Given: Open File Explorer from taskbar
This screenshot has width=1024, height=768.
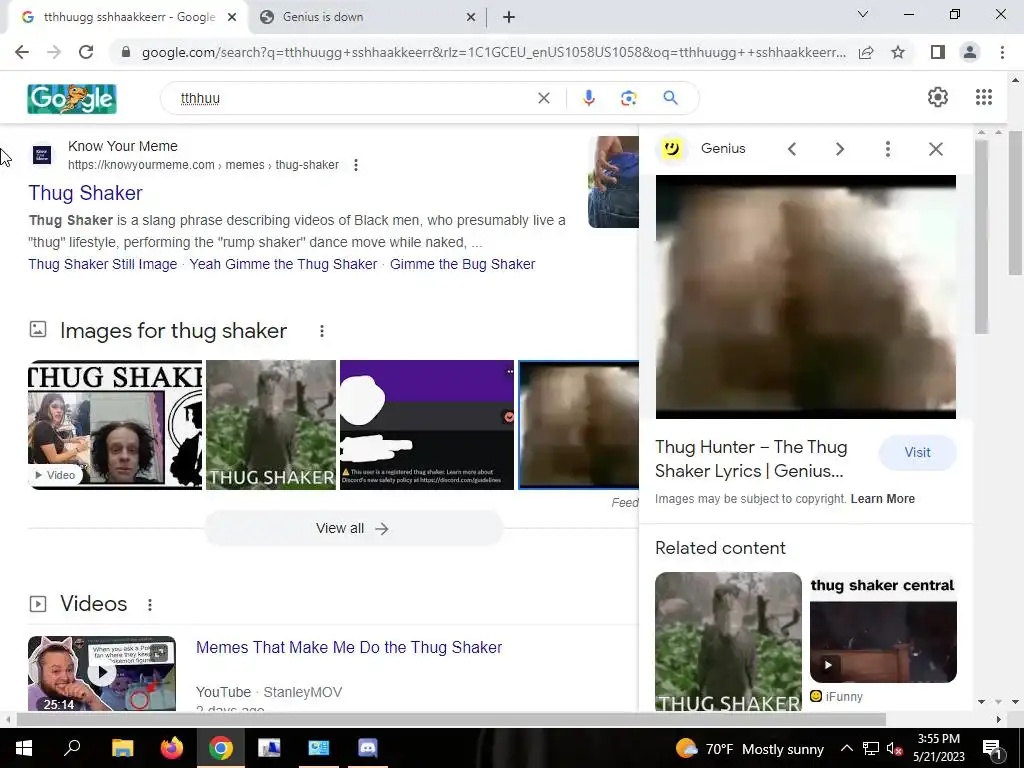Looking at the screenshot, I should [122, 748].
